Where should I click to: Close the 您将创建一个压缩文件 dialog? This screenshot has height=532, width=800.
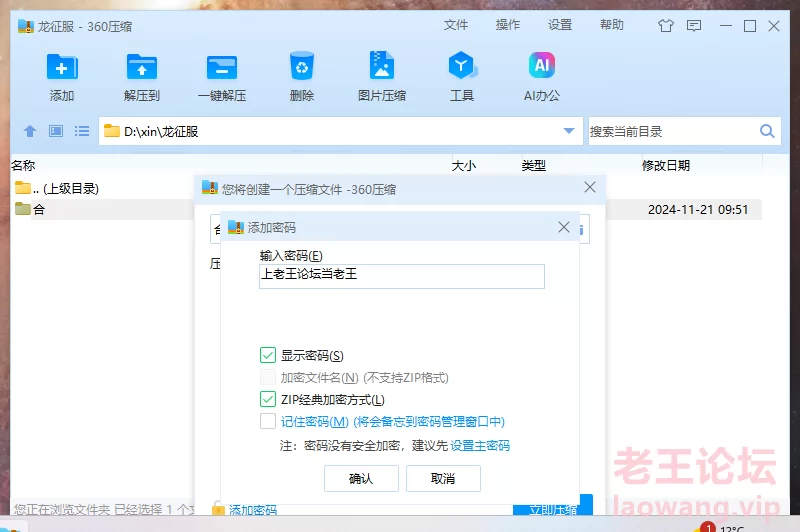[x=590, y=187]
